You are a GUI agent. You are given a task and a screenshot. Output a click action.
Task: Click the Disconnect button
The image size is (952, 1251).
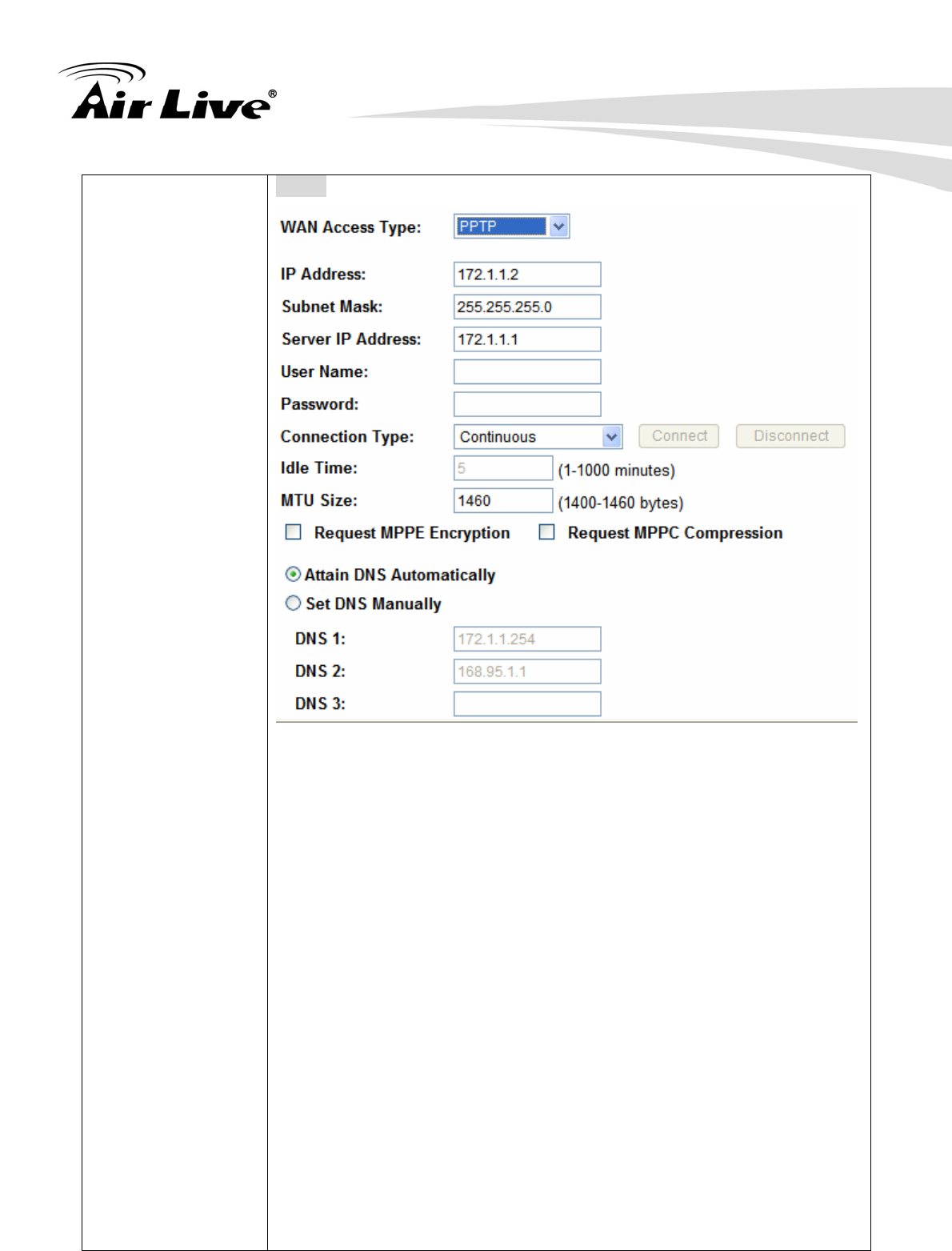pos(790,436)
